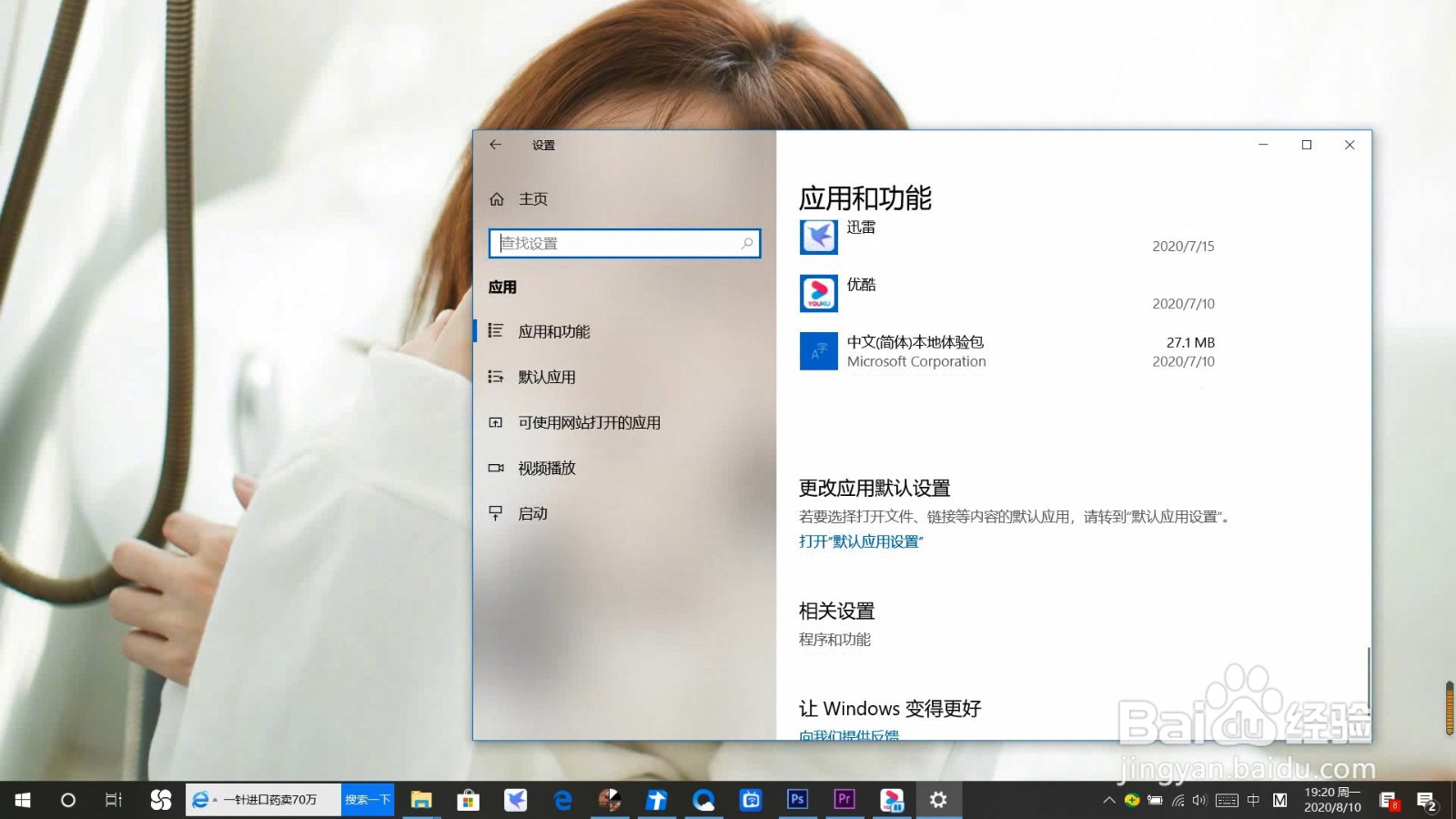Launch 优酷 from the taskbar

click(x=892, y=799)
